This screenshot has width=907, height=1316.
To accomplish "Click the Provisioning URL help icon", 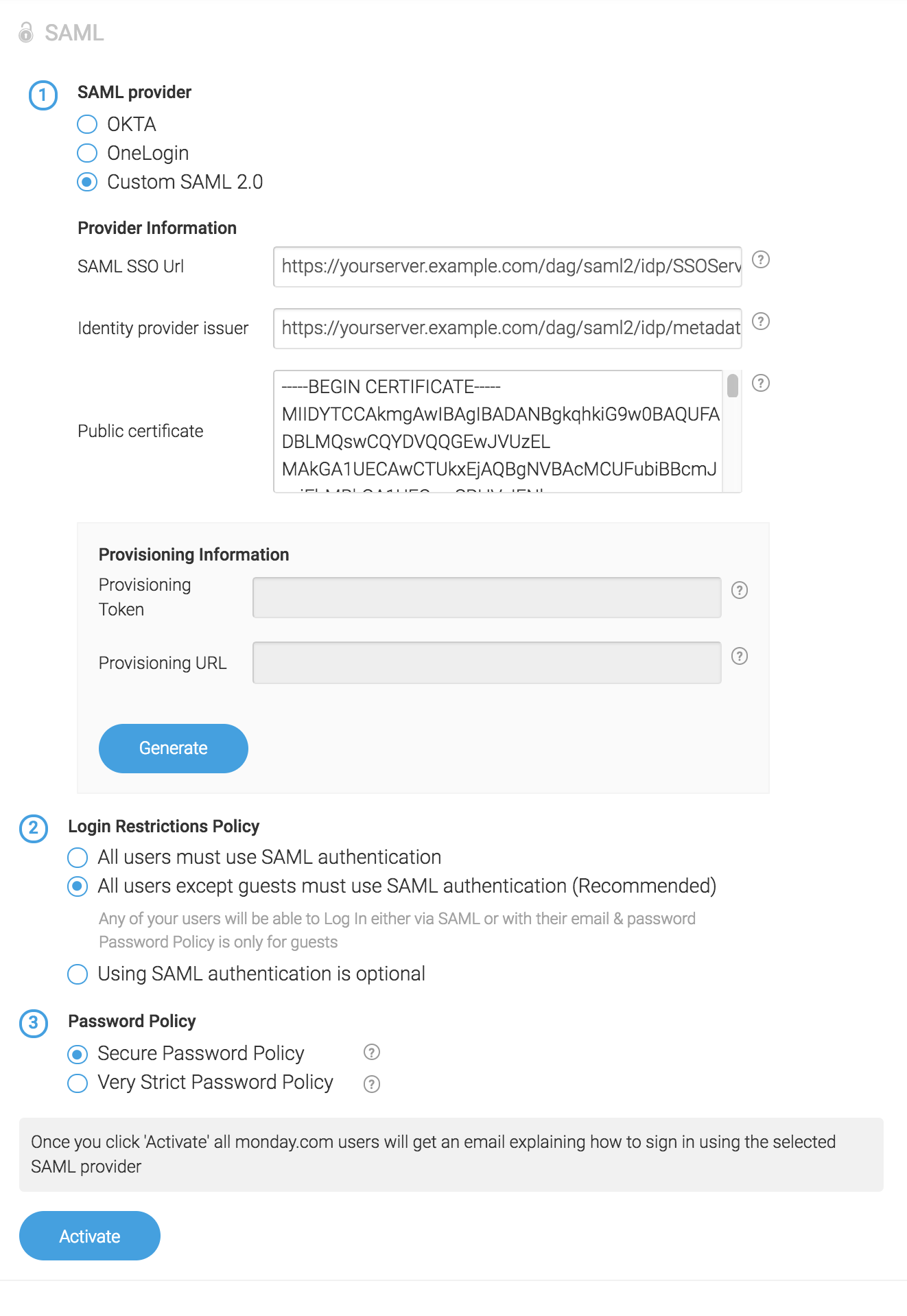I will (739, 655).
